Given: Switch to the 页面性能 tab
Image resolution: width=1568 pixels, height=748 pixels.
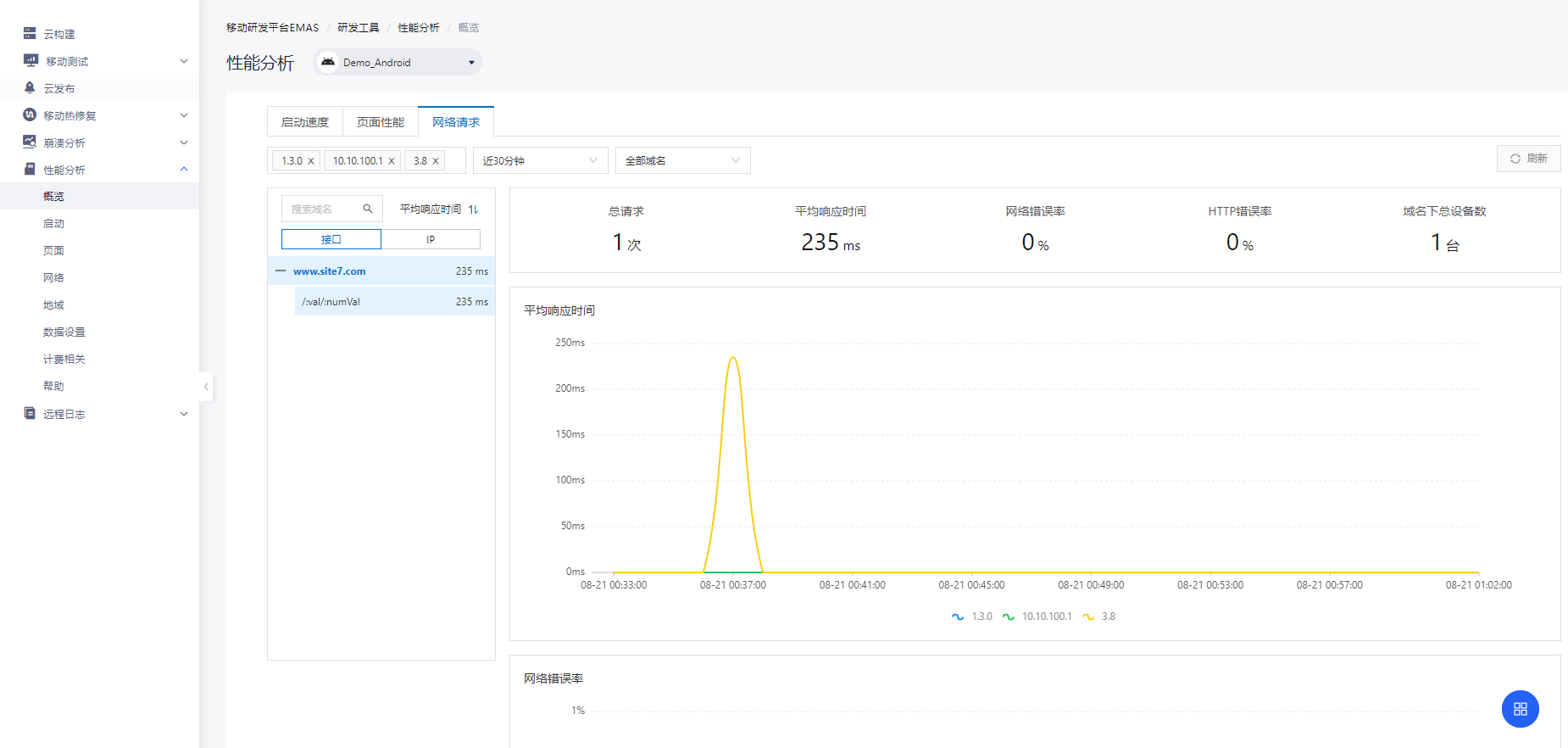Looking at the screenshot, I should pyautogui.click(x=381, y=122).
